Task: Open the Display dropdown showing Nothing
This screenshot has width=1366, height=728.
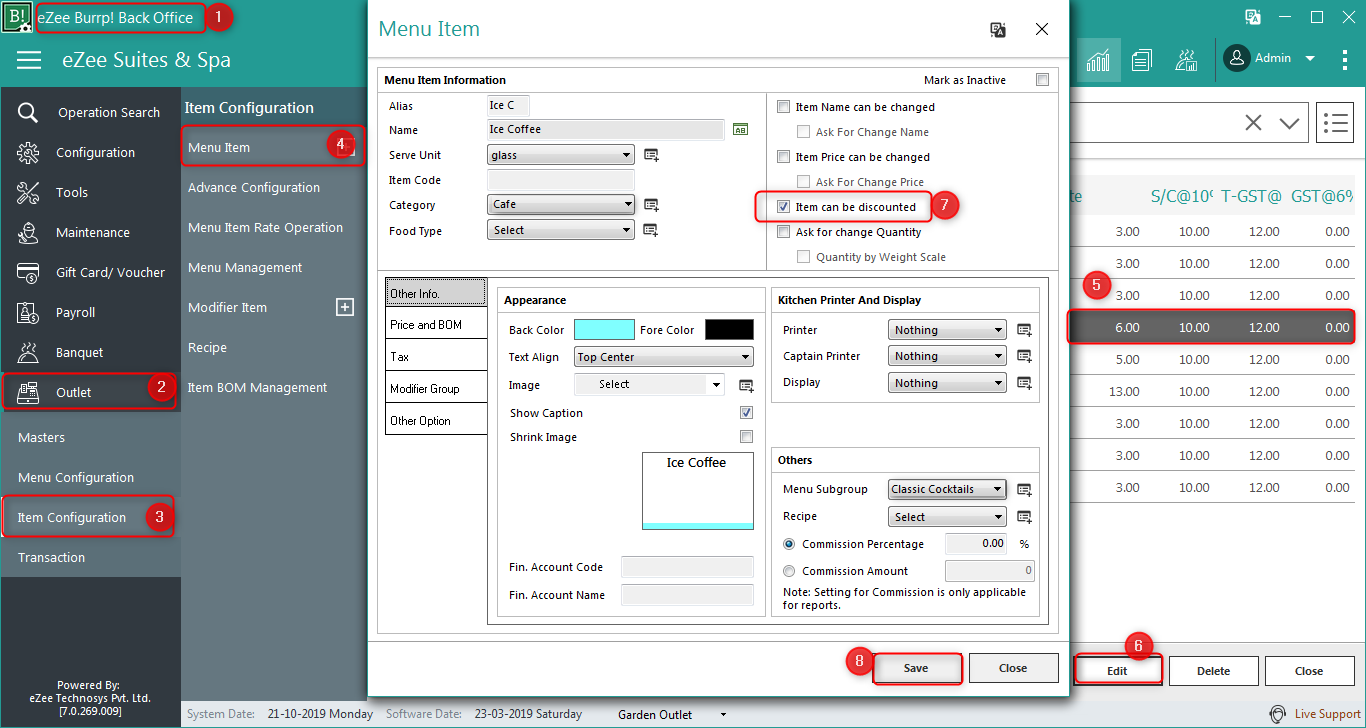Action: [947, 383]
